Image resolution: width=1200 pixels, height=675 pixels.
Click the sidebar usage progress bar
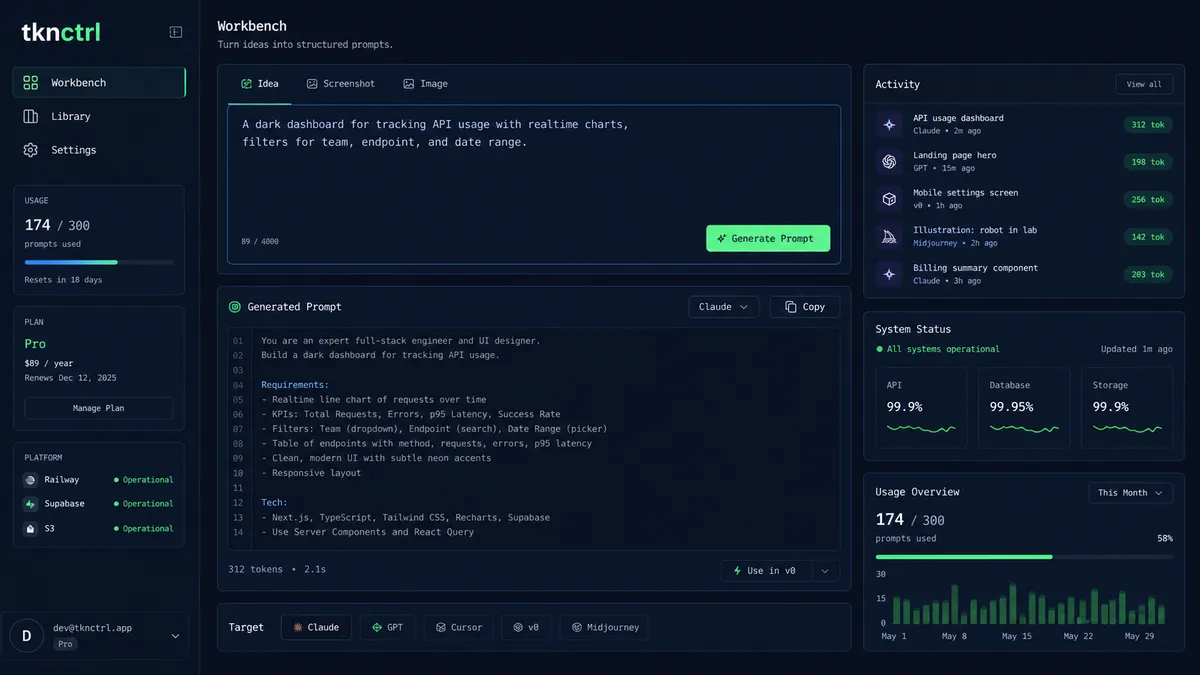tap(99, 262)
